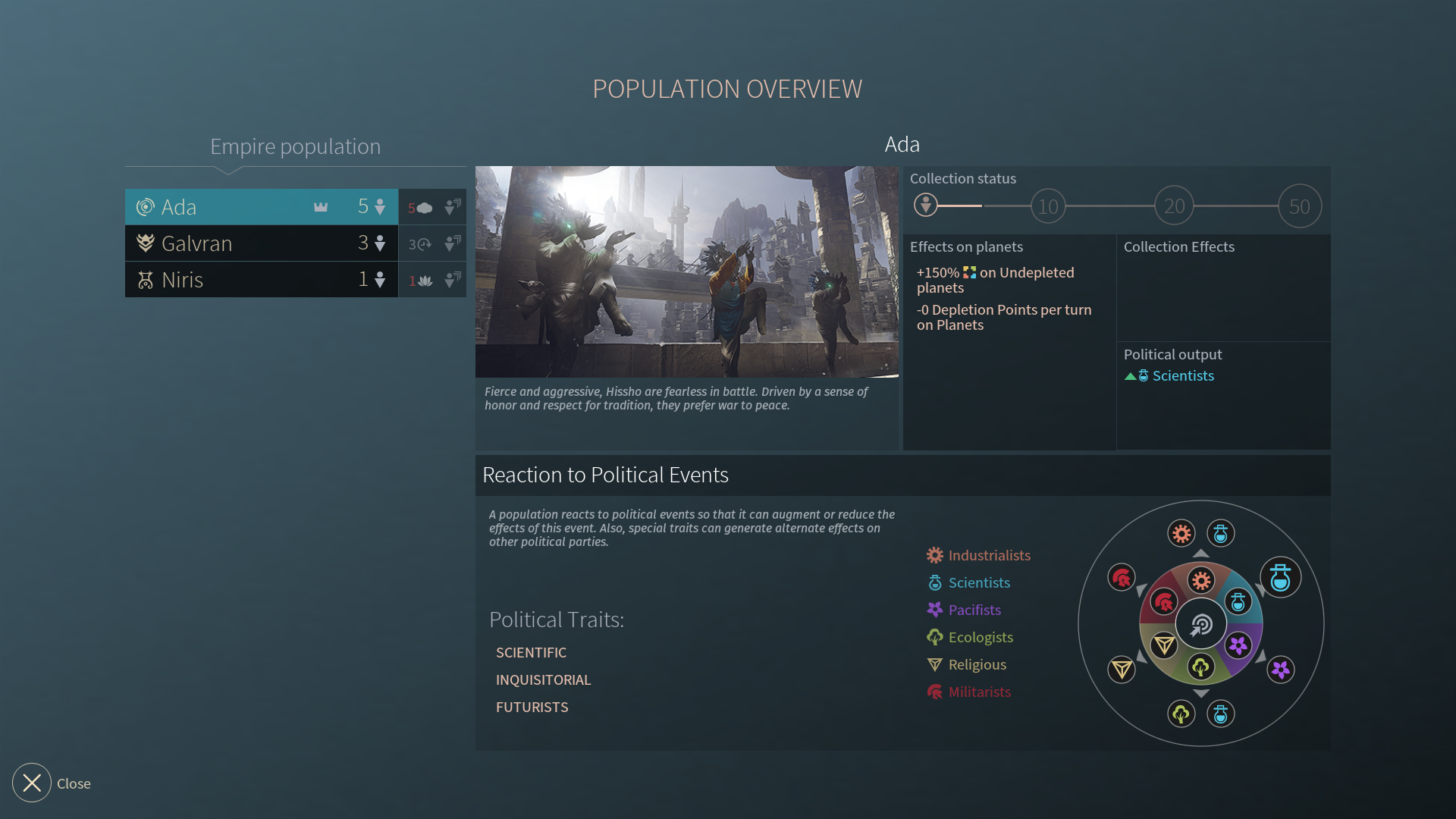
Task: Select the Ada population row
Action: [x=262, y=207]
